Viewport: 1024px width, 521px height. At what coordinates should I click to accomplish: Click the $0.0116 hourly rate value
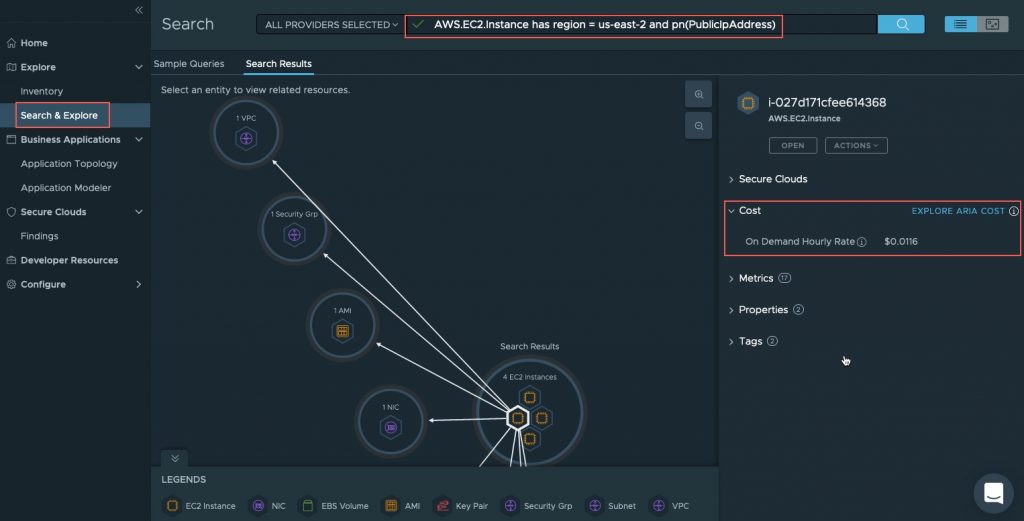[x=901, y=242]
